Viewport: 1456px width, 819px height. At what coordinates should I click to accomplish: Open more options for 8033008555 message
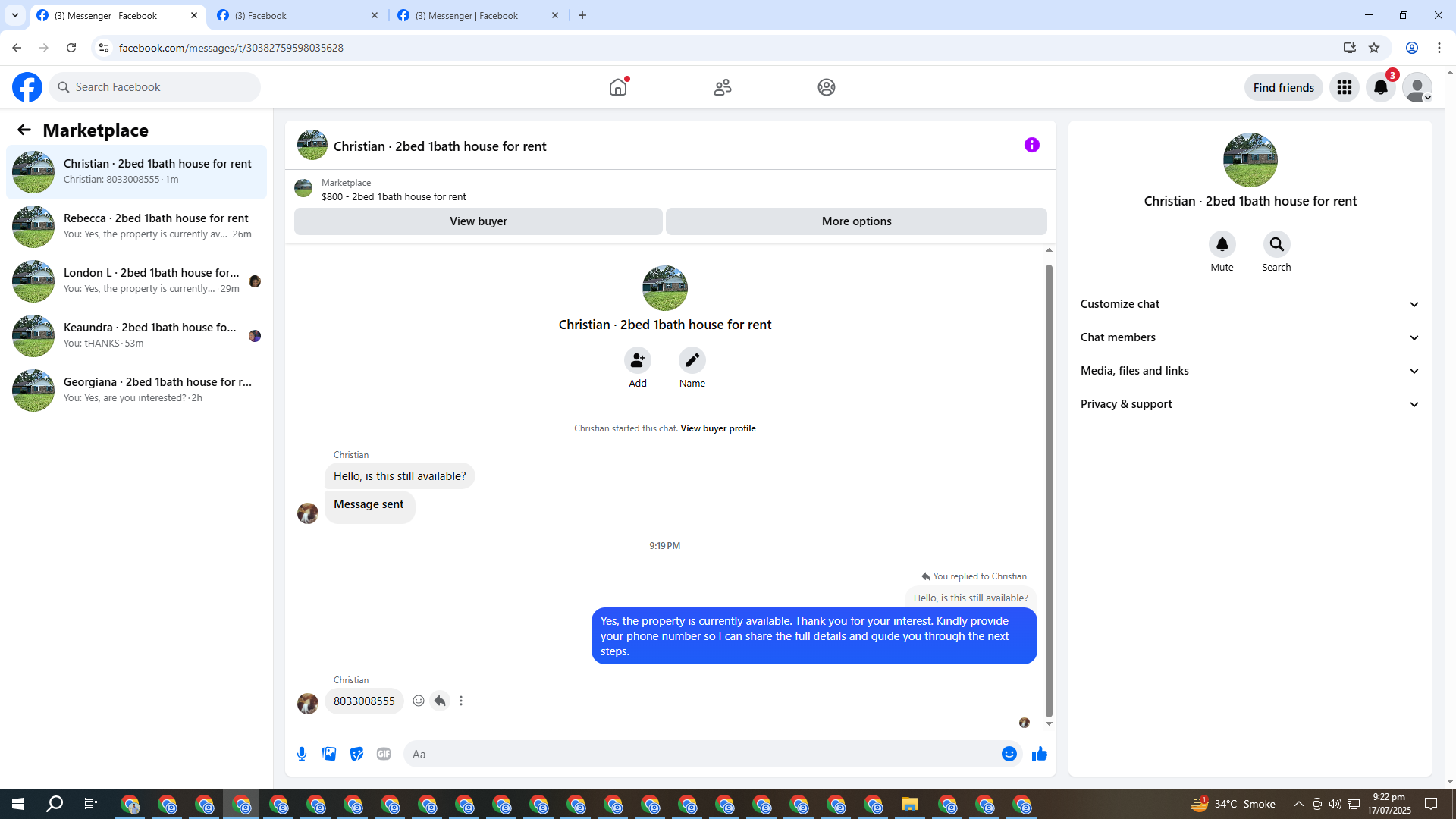(x=461, y=701)
